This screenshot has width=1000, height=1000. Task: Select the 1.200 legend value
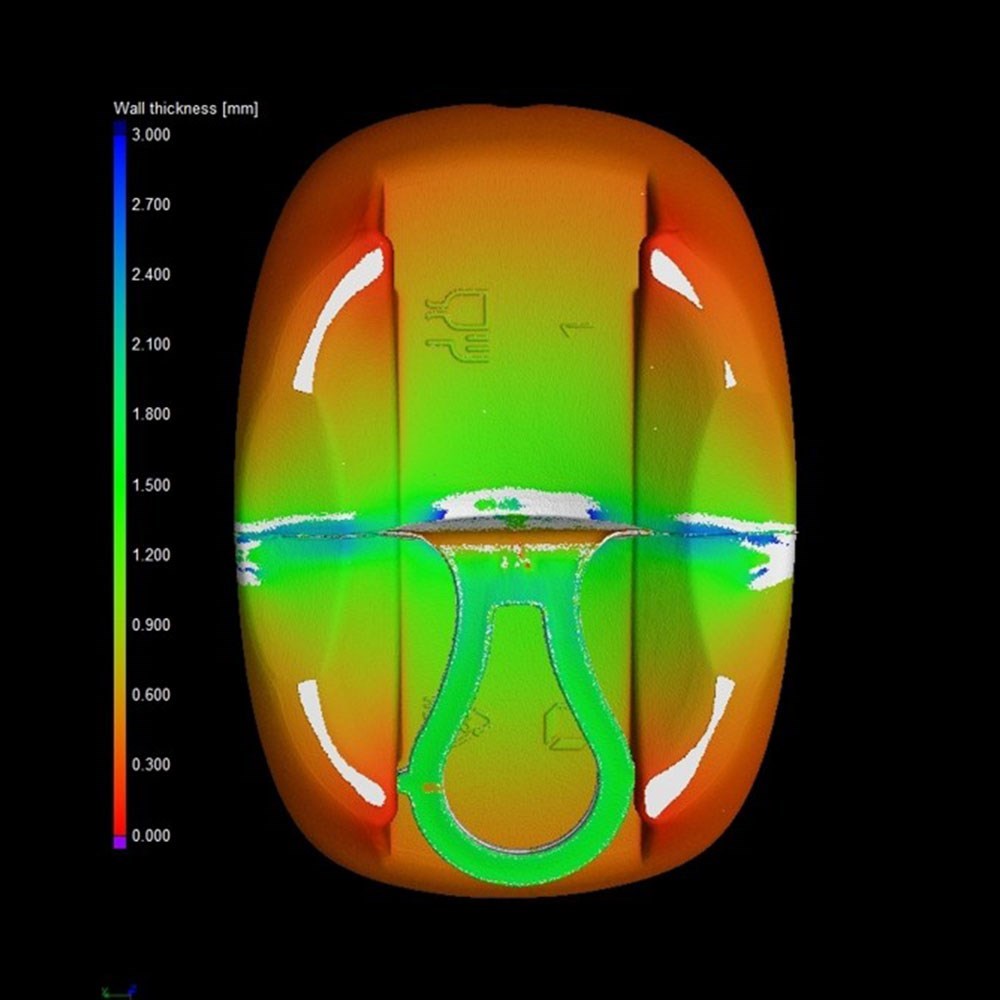pos(151,555)
